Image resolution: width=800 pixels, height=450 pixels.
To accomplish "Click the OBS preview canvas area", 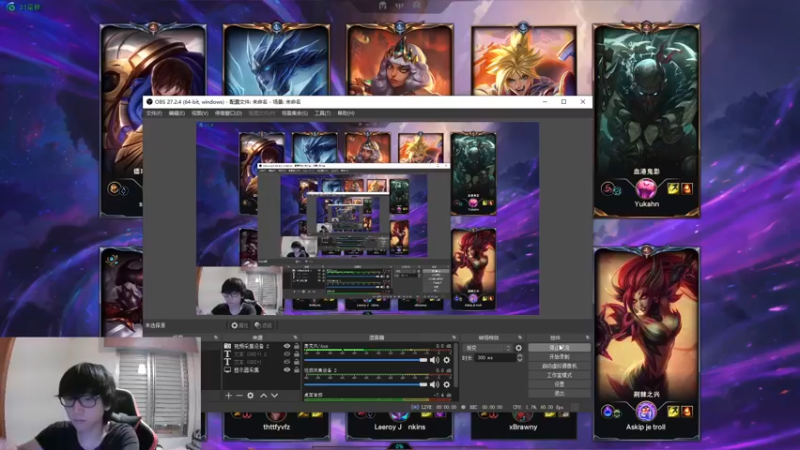I will pos(367,218).
